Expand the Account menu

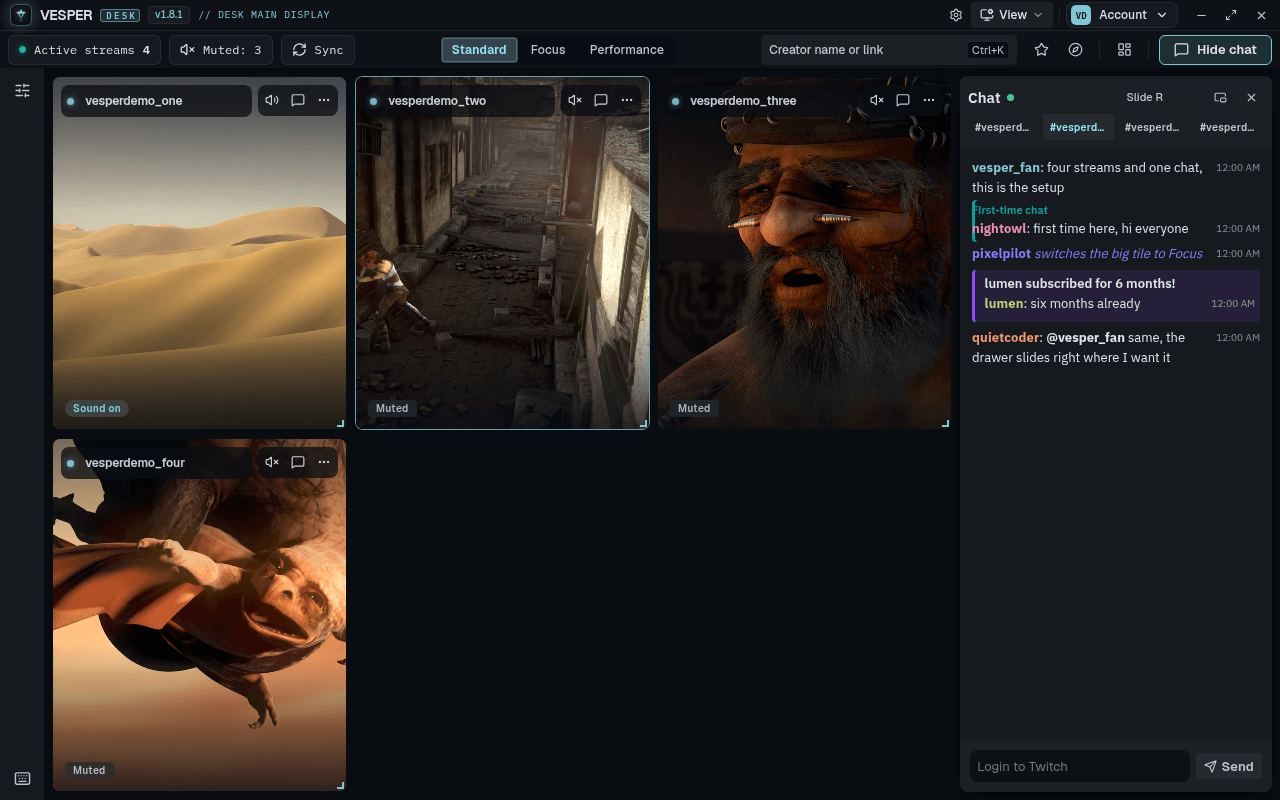[x=1120, y=15]
